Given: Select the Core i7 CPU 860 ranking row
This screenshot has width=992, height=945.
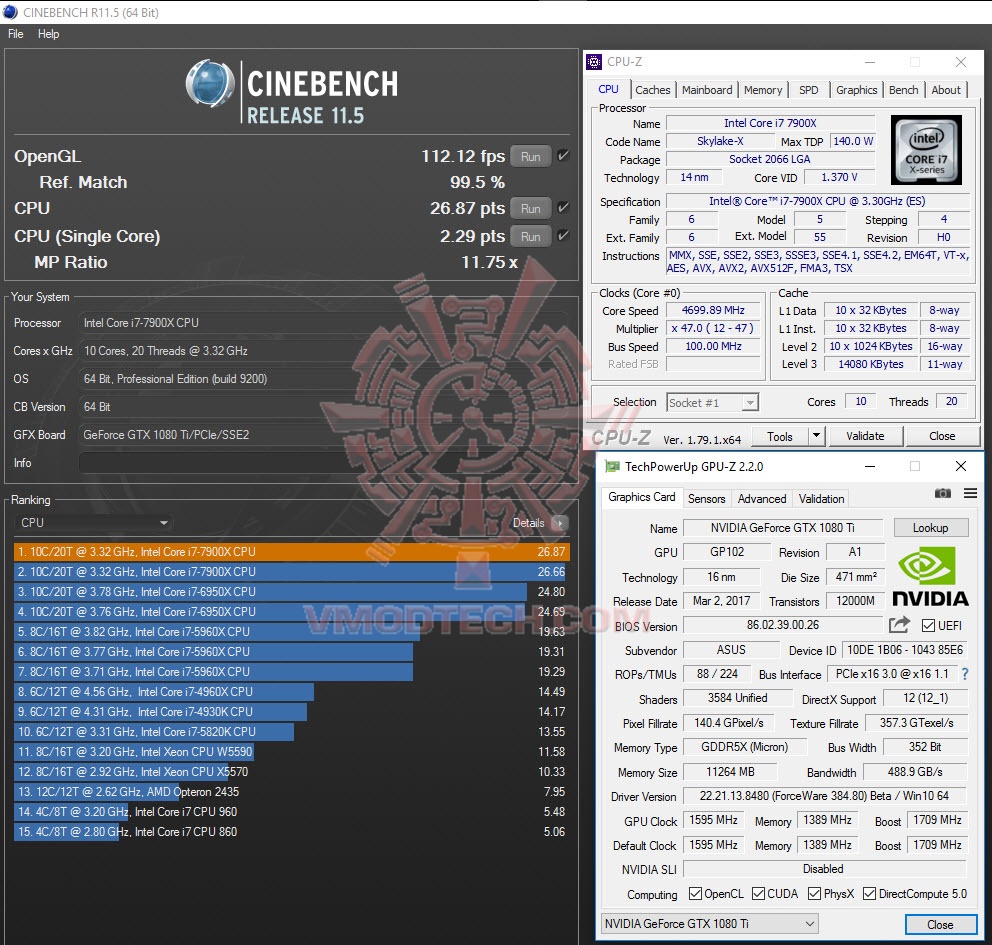Looking at the screenshot, I should tap(292, 832).
